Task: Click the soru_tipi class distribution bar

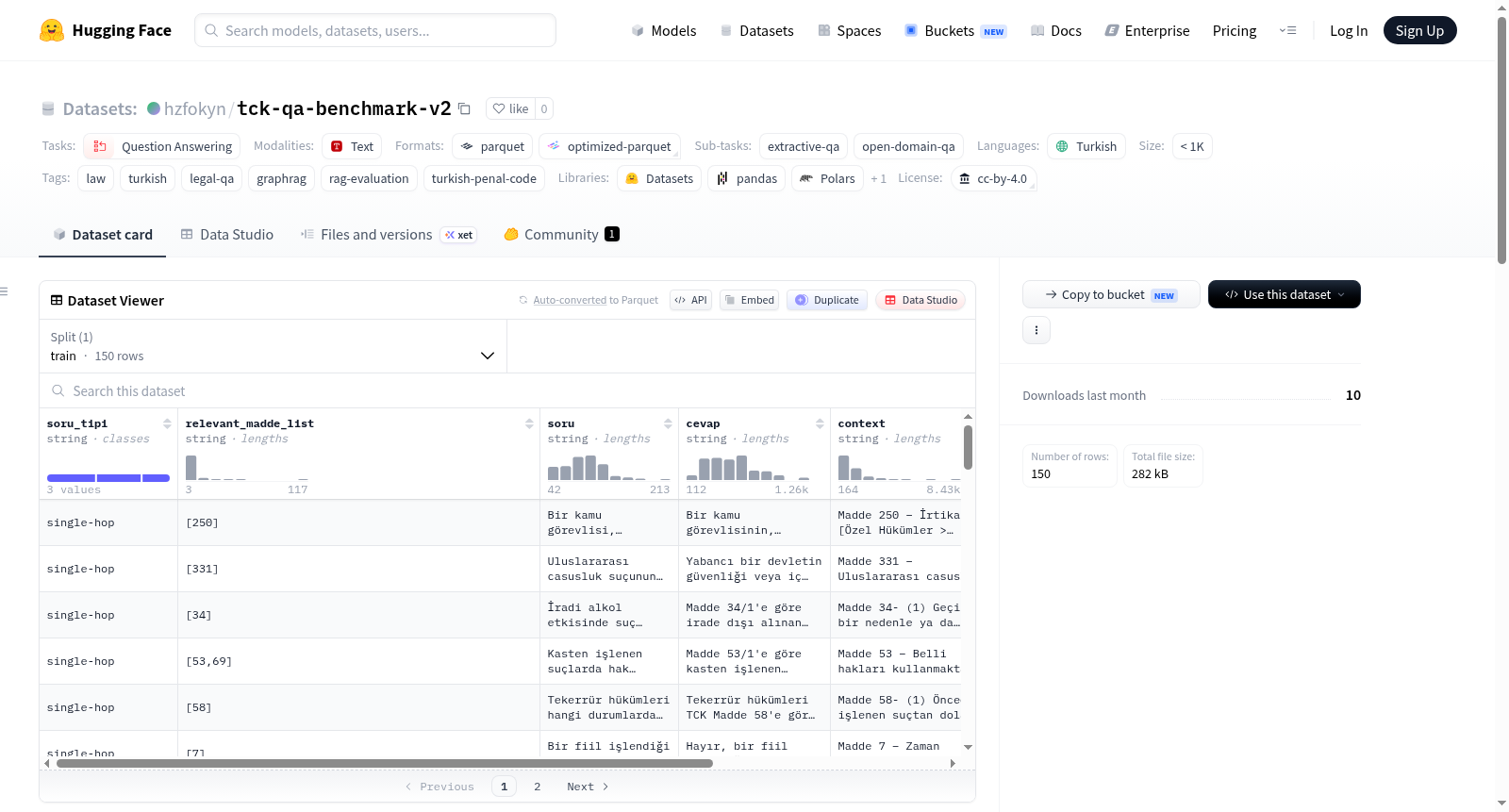Action: pos(108,478)
